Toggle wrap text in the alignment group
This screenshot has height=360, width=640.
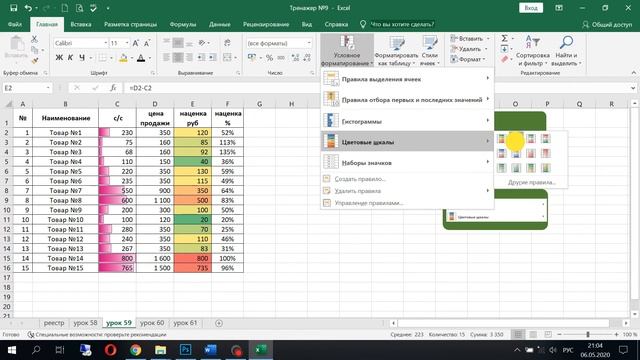point(227,42)
